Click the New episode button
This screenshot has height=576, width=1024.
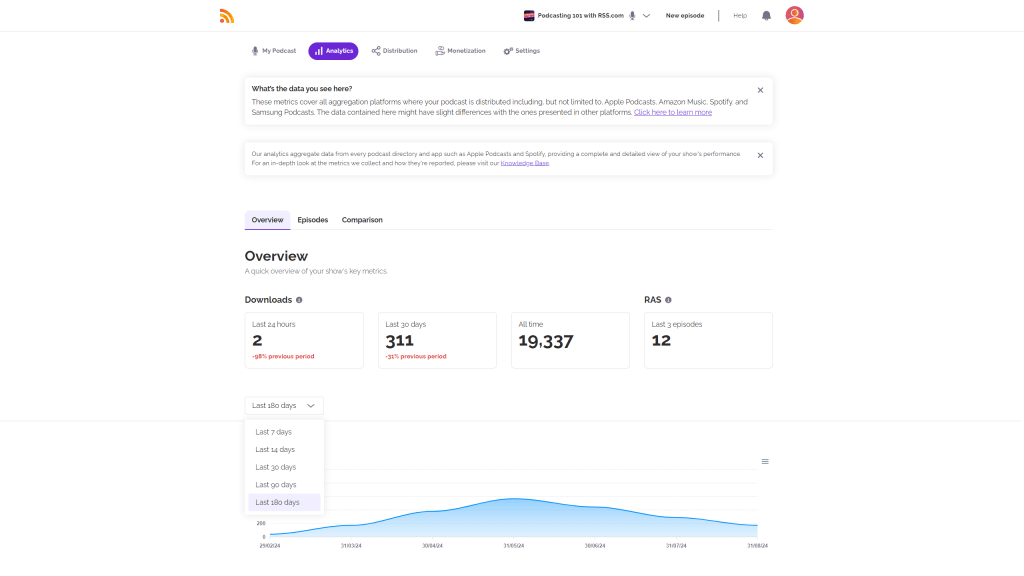(685, 16)
